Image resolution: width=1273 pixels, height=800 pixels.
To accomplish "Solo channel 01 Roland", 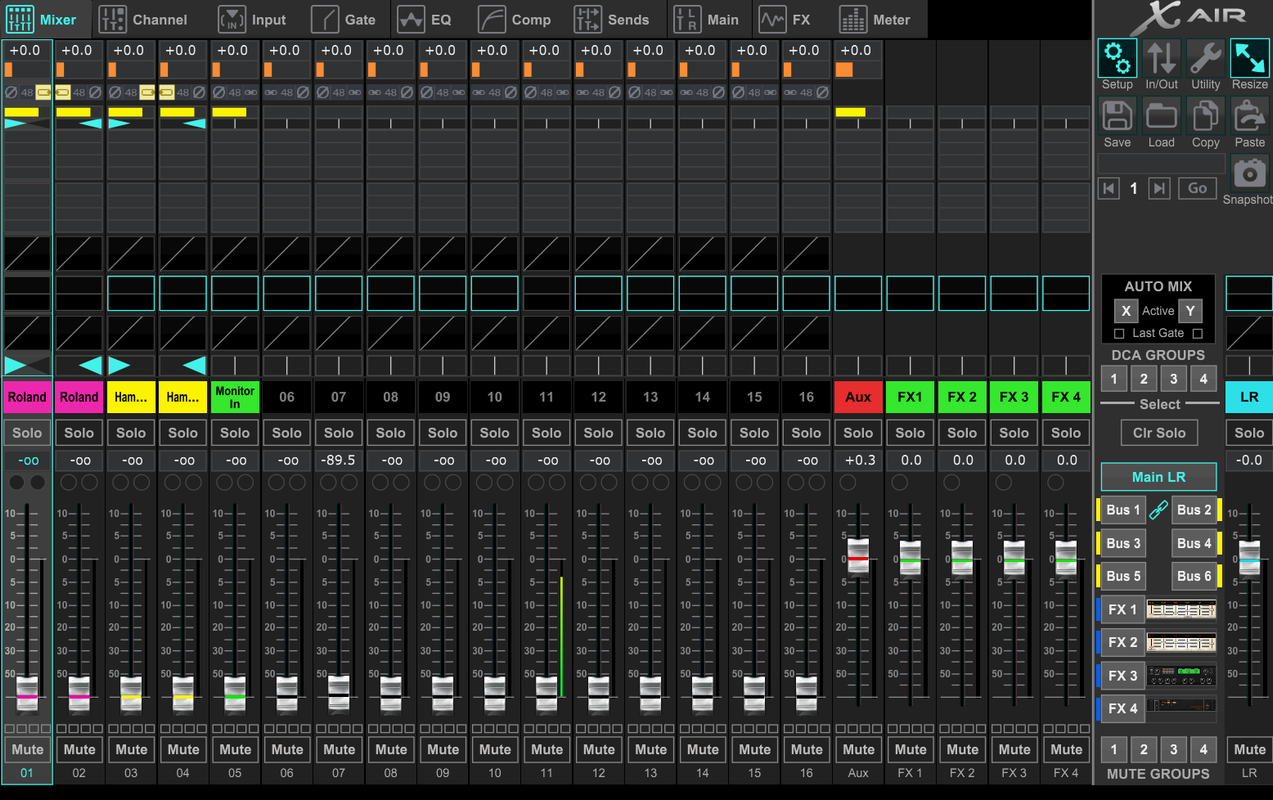I will click(x=27, y=433).
